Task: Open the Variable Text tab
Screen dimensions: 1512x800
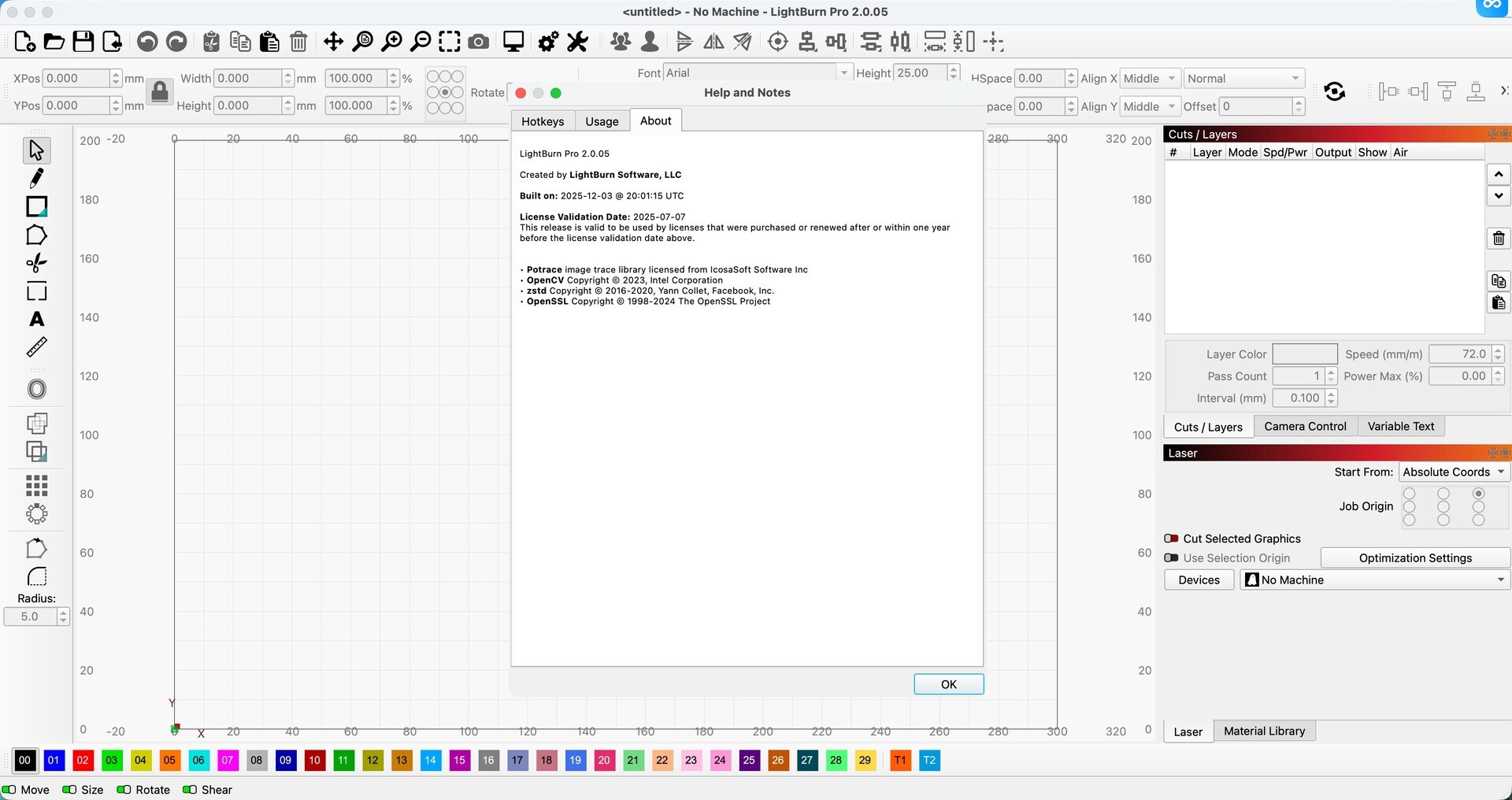Action: [1401, 426]
